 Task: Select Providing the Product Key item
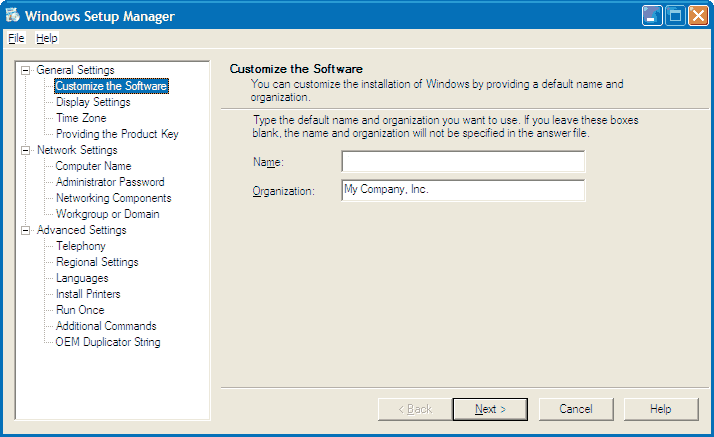click(117, 134)
